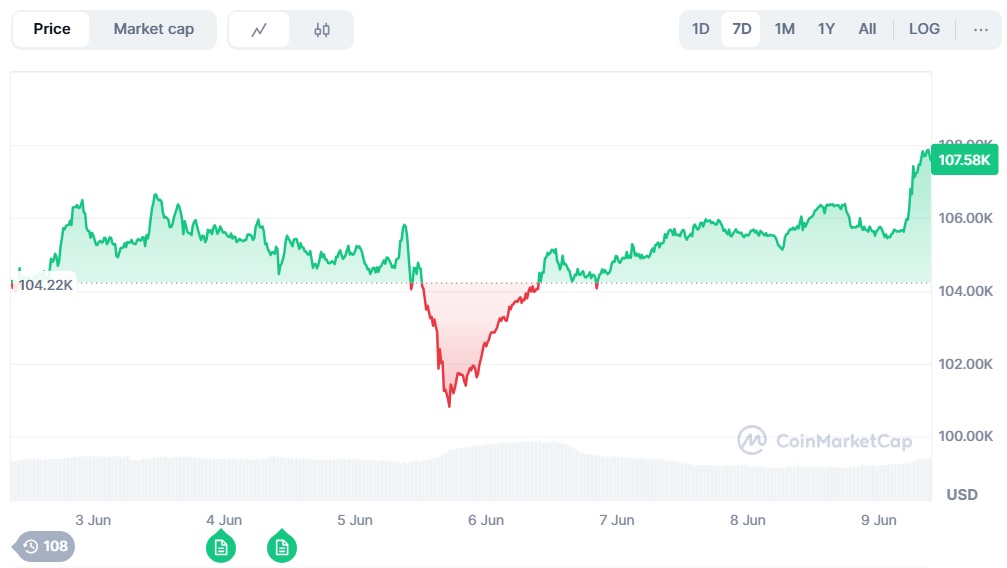Click the 107.58K current price label
Image resolution: width=1007 pixels, height=568 pixels.
(x=964, y=159)
